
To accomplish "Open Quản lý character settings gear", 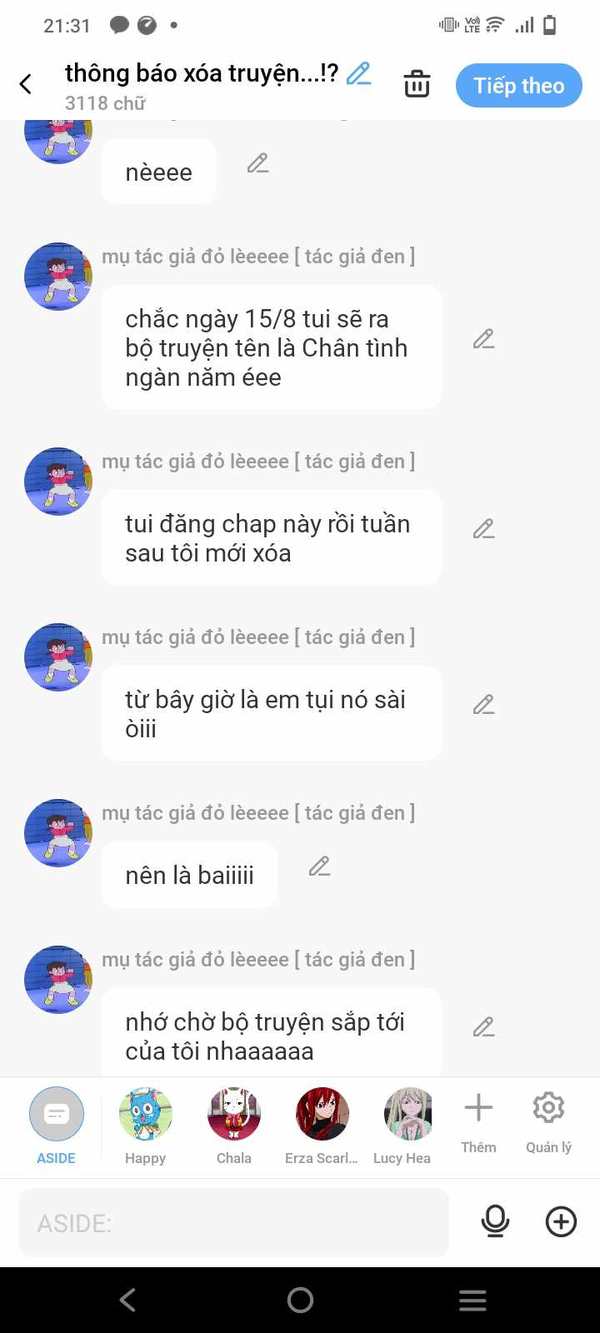I will 548,1123.
